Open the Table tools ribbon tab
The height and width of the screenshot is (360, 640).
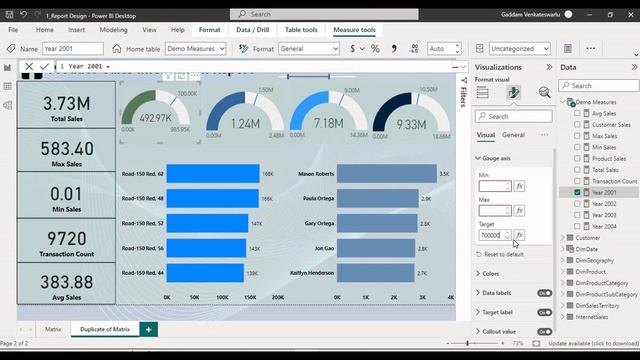tap(301, 30)
